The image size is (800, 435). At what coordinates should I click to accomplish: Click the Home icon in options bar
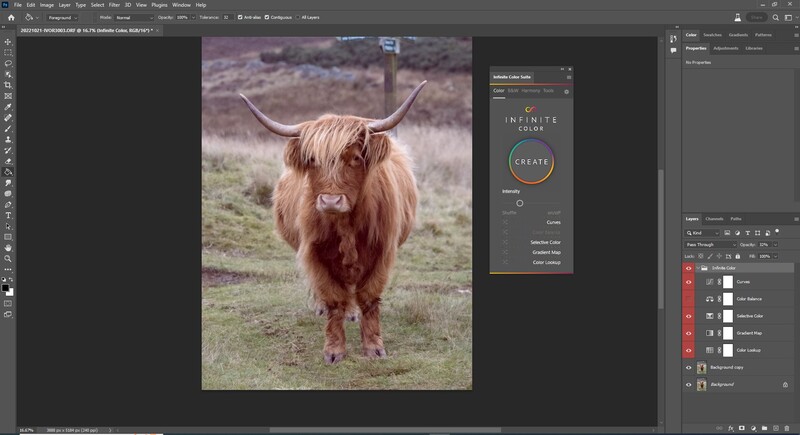[12, 17]
